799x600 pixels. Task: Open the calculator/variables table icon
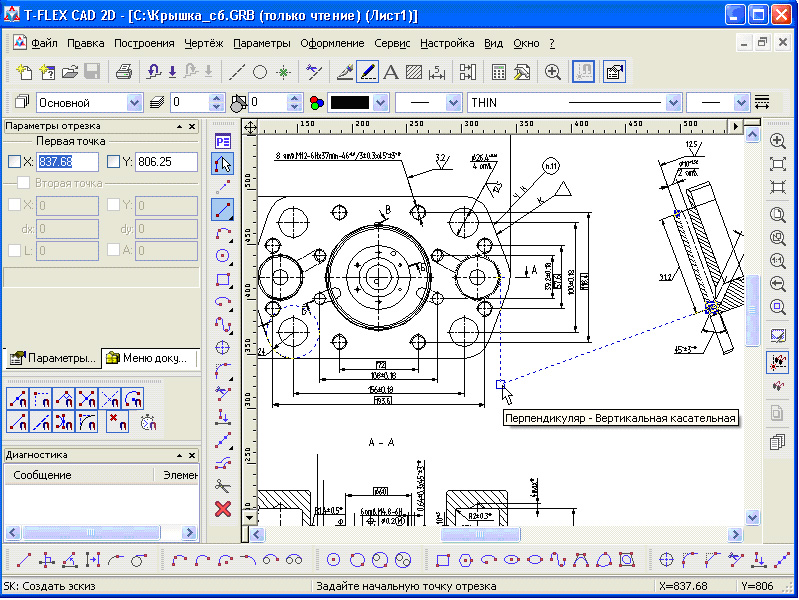499,72
